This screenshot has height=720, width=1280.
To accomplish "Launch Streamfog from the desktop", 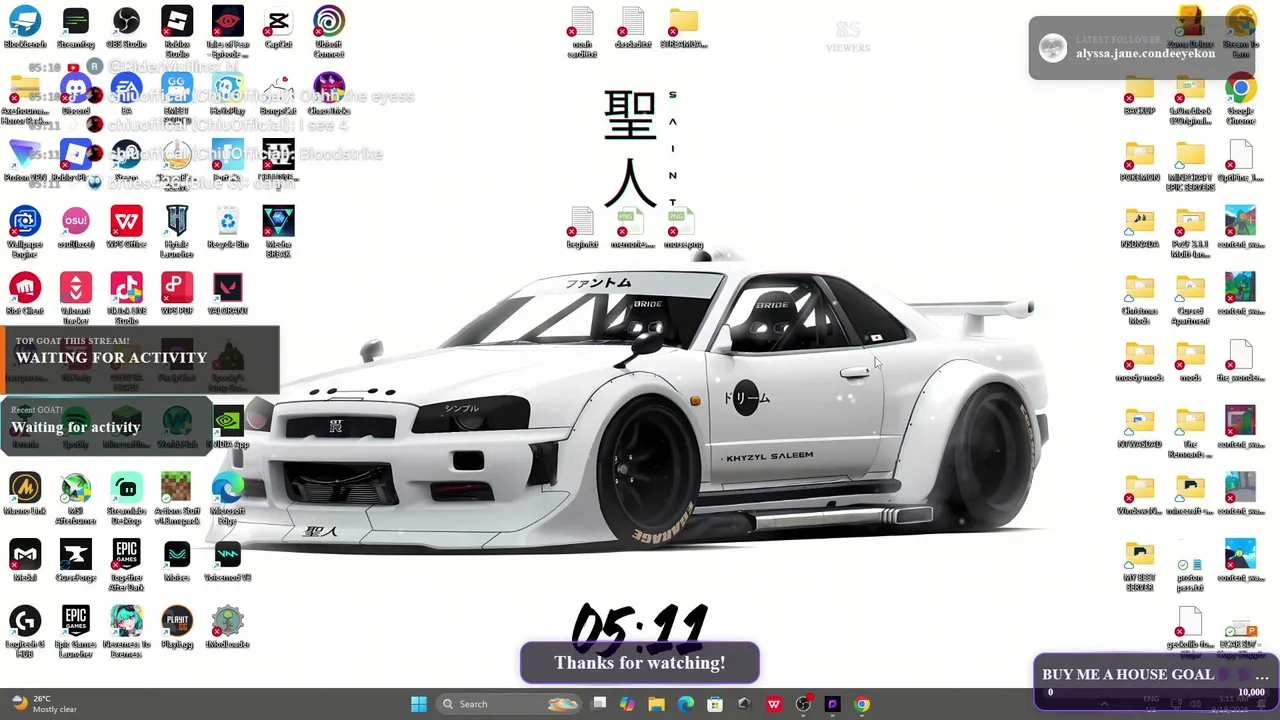I will coord(76,27).
